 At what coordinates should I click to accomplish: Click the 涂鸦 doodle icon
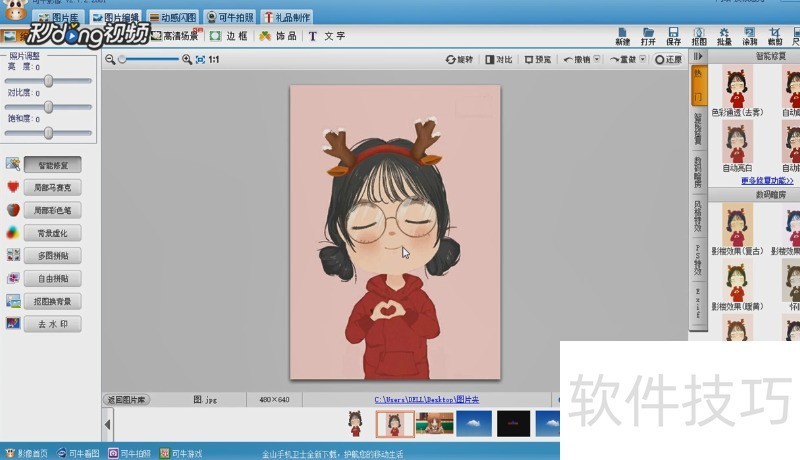(x=749, y=37)
